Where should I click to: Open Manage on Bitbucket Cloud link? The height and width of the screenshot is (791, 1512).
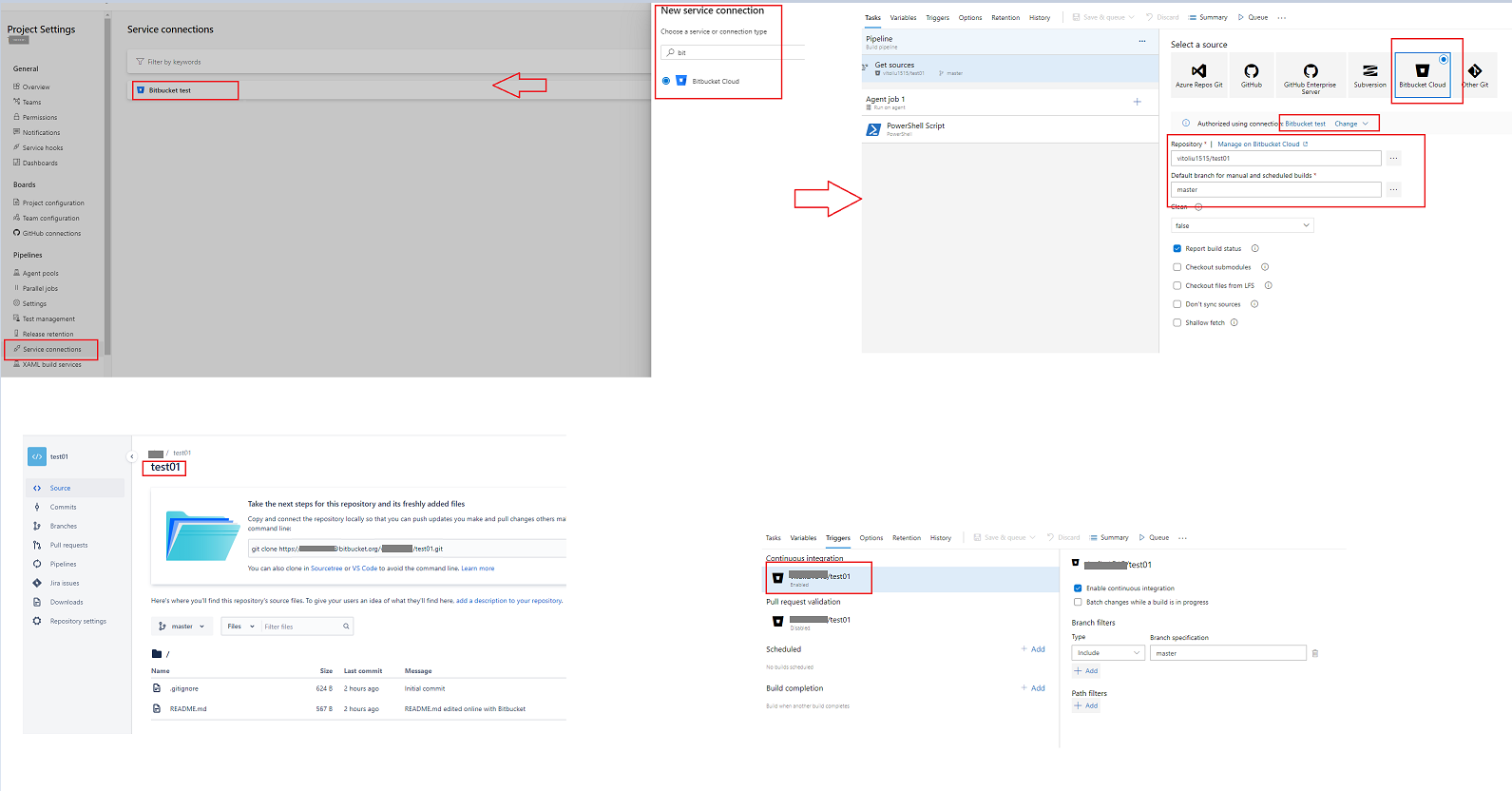(1262, 145)
